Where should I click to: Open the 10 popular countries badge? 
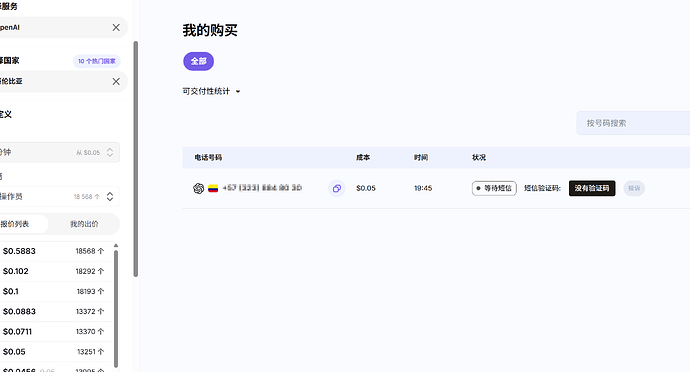(97, 61)
